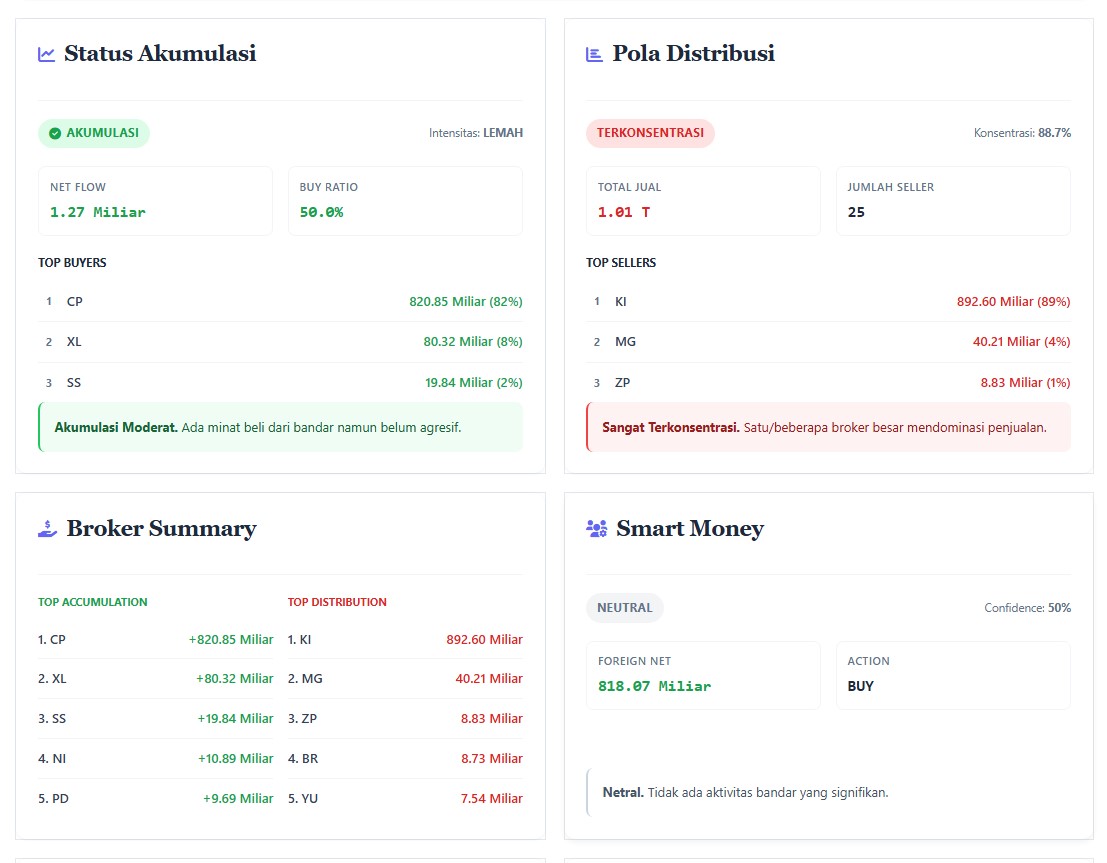This screenshot has width=1107, height=863.
Task: Click the Smart Money users icon
Action: pos(597,529)
